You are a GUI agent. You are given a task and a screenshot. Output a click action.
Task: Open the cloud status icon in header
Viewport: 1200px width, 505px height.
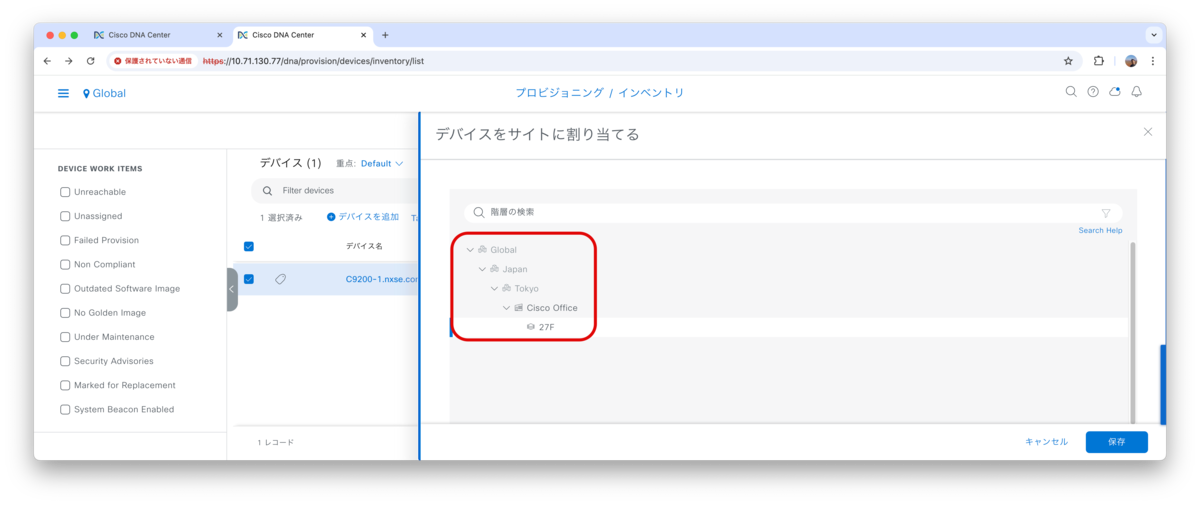[x=1115, y=92]
